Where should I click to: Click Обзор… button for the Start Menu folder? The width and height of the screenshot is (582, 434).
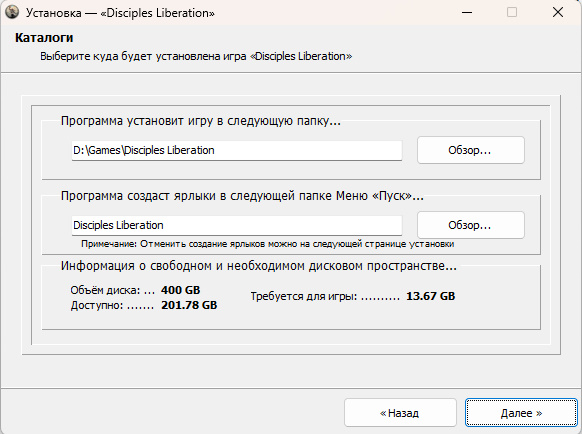471,225
